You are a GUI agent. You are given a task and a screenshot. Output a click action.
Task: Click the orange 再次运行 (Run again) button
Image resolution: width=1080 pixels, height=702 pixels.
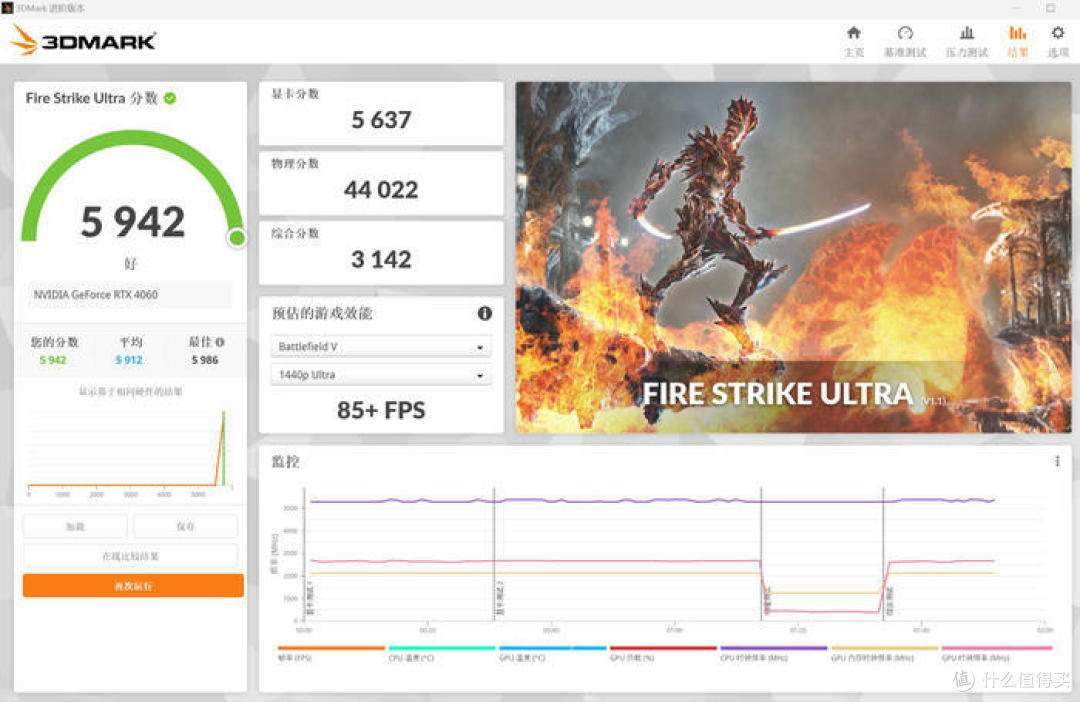coord(133,586)
